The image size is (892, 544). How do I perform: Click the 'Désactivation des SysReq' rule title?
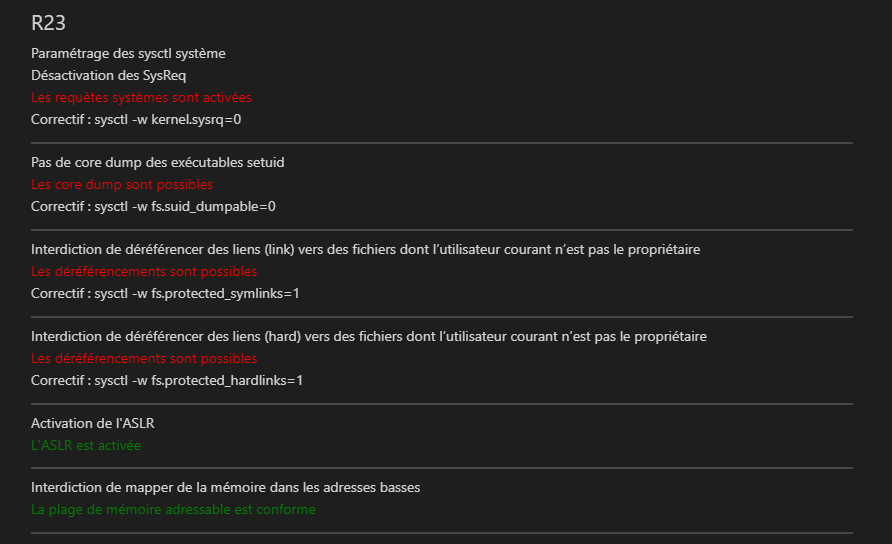(x=109, y=75)
